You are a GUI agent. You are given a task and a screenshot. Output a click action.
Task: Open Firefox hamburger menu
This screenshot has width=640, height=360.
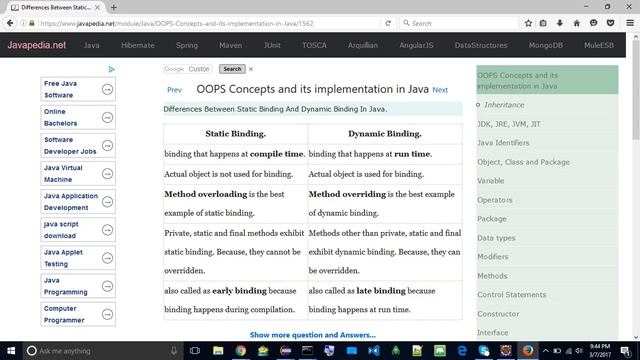click(x=630, y=23)
